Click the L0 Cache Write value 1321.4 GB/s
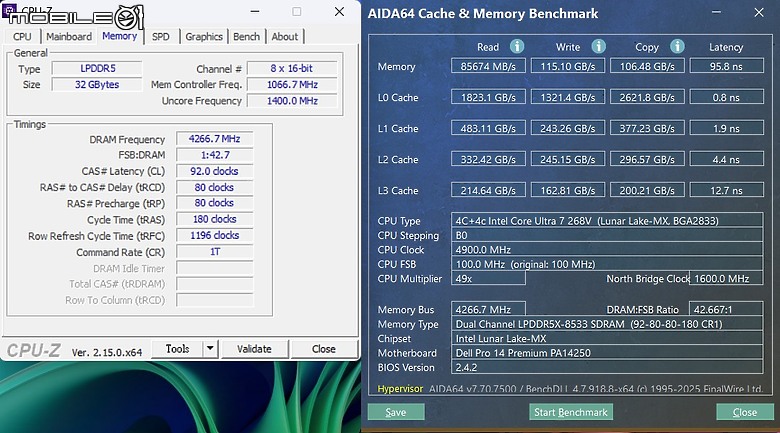Screen dimensions: 780x433 pos(568,97)
